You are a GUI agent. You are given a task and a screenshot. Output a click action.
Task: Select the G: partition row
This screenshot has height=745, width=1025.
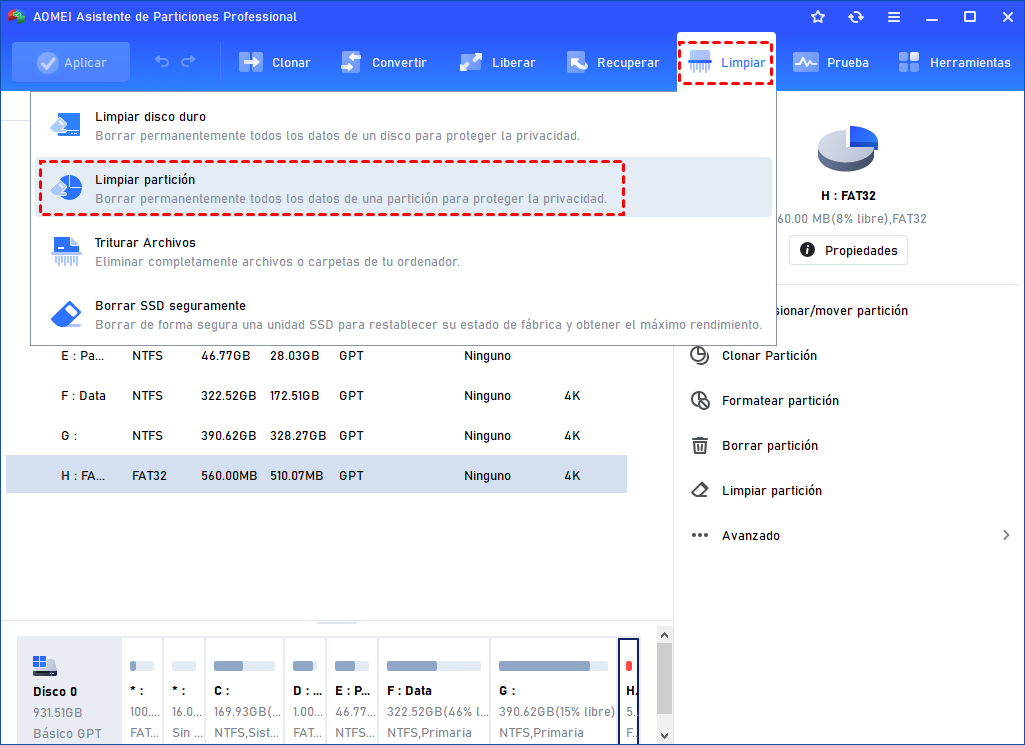click(x=316, y=436)
